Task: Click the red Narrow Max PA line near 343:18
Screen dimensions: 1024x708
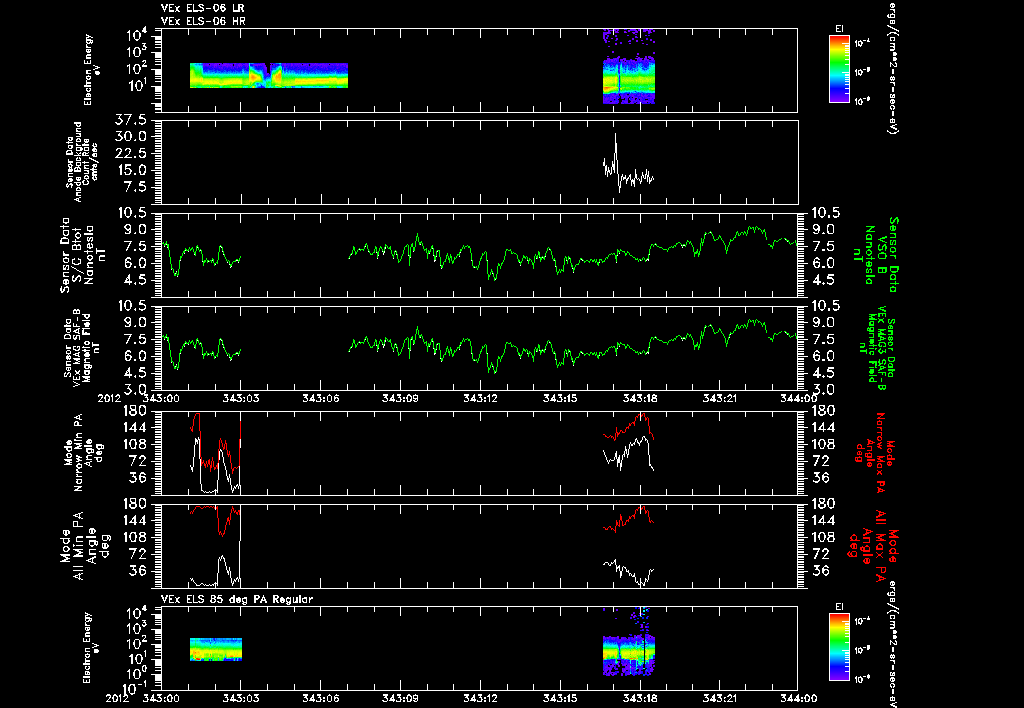Action: 628,427
